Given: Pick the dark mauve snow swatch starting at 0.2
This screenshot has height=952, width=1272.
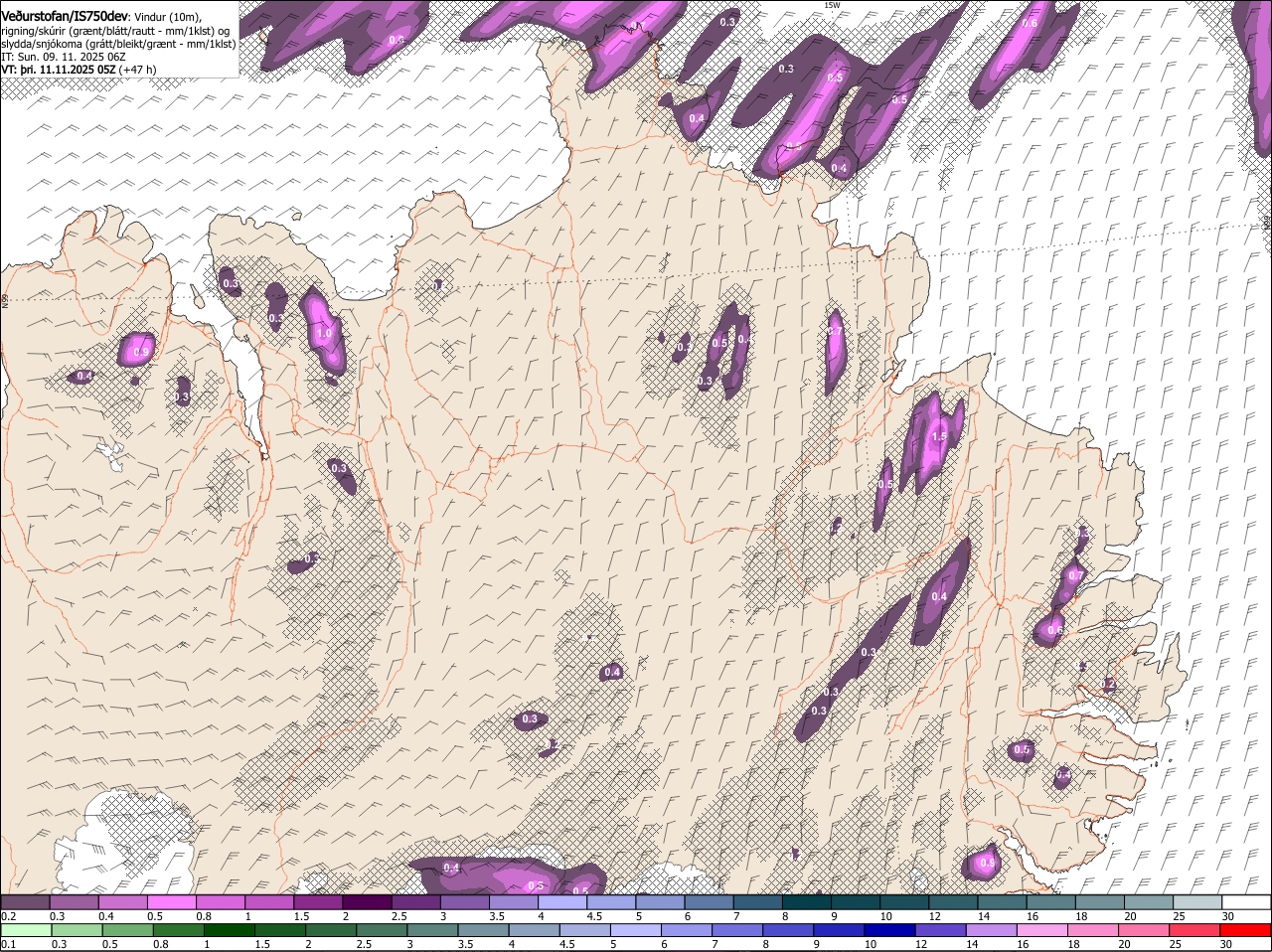Looking at the screenshot, I should click(25, 901).
